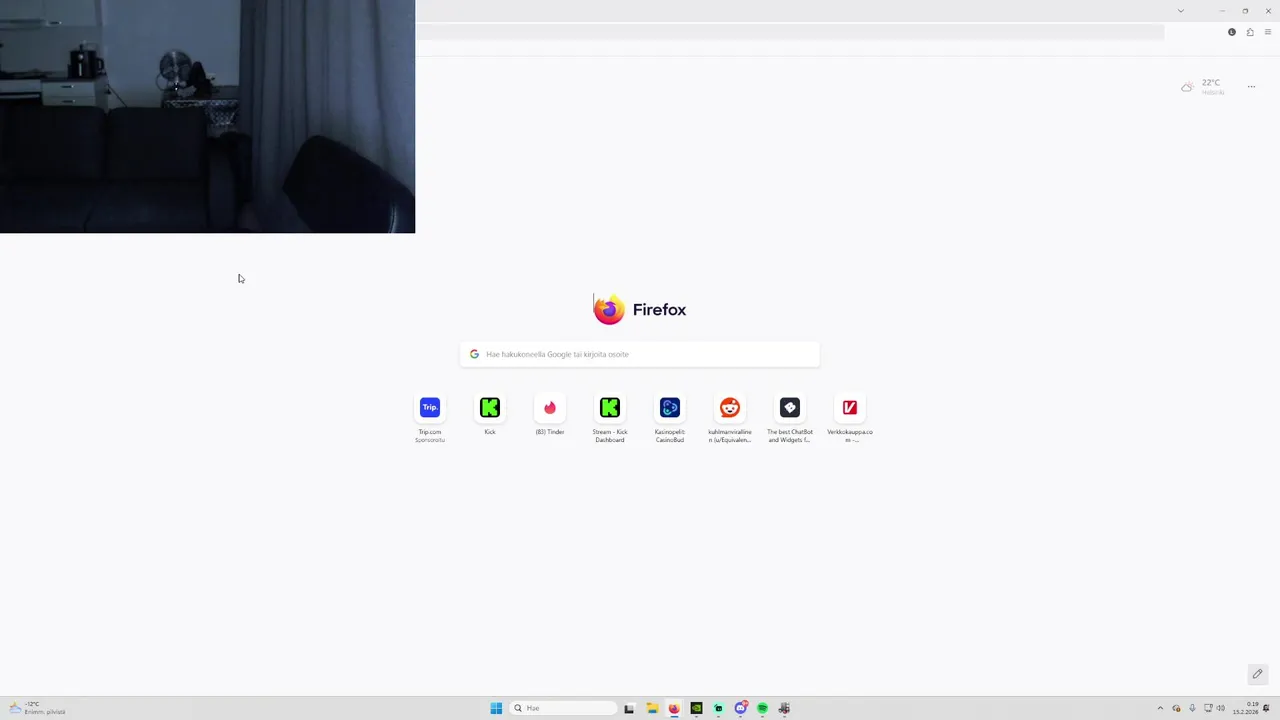The height and width of the screenshot is (720, 1280).
Task: Minimize the Firefox window
Action: tap(1221, 11)
